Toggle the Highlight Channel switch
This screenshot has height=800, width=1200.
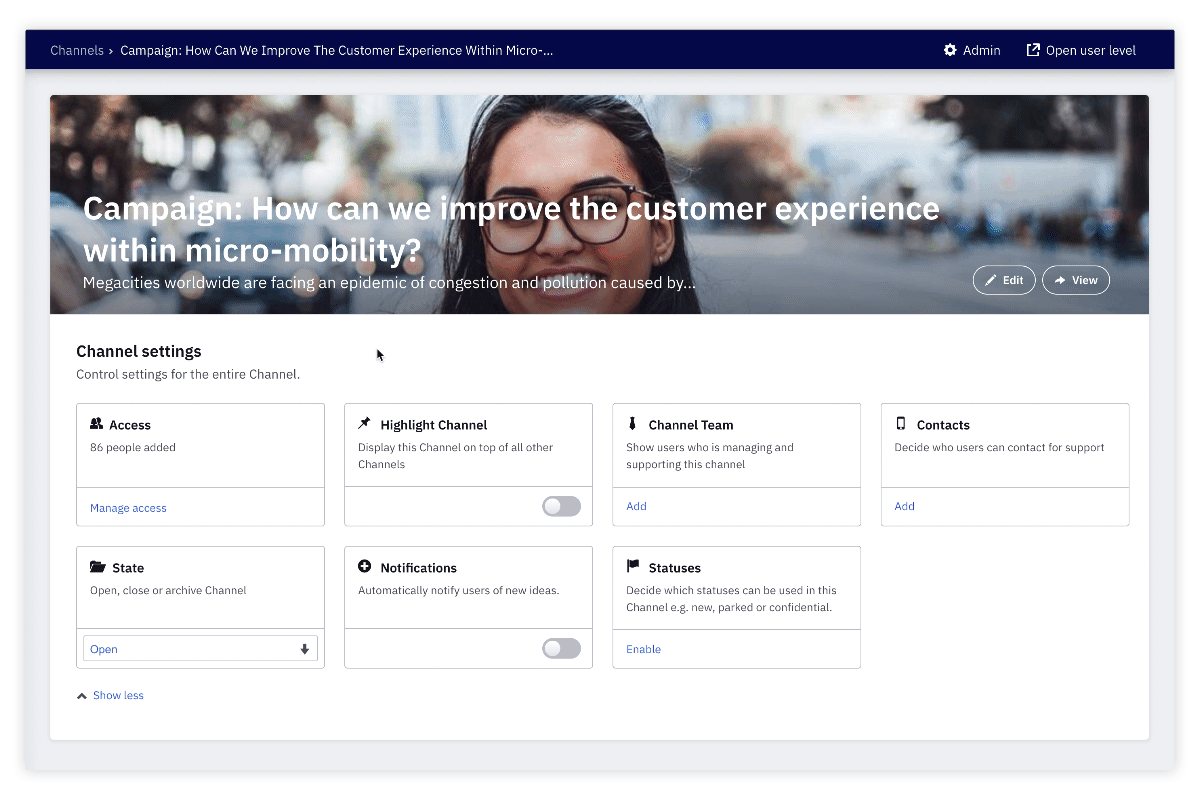pos(561,506)
